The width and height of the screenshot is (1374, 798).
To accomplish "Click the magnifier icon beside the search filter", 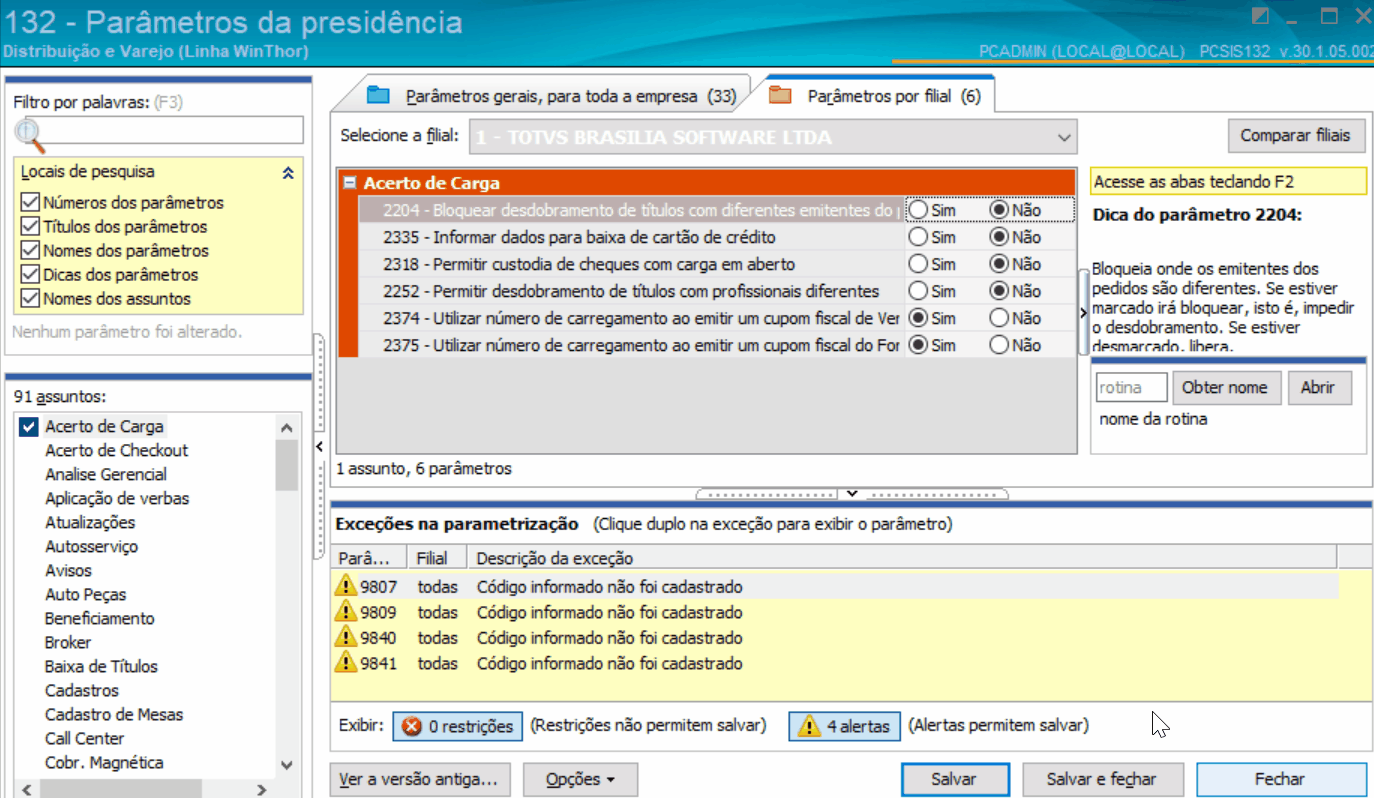I will (30, 133).
